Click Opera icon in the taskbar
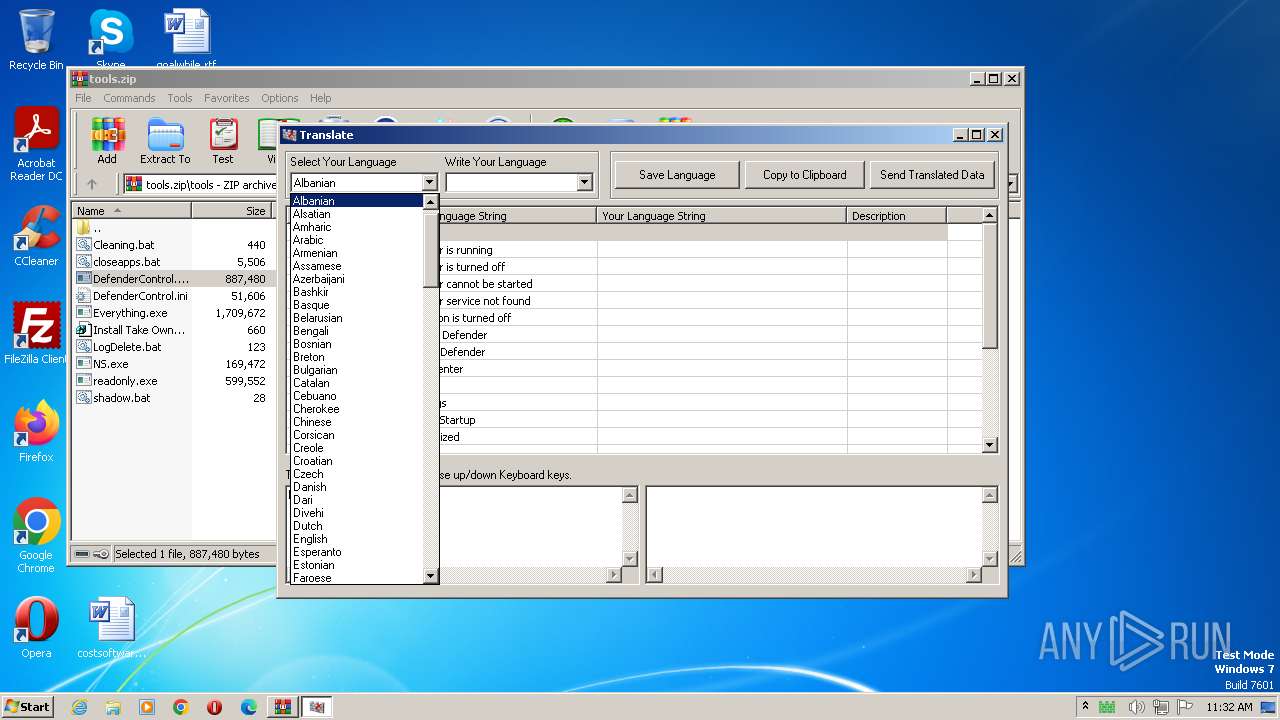 pos(215,707)
